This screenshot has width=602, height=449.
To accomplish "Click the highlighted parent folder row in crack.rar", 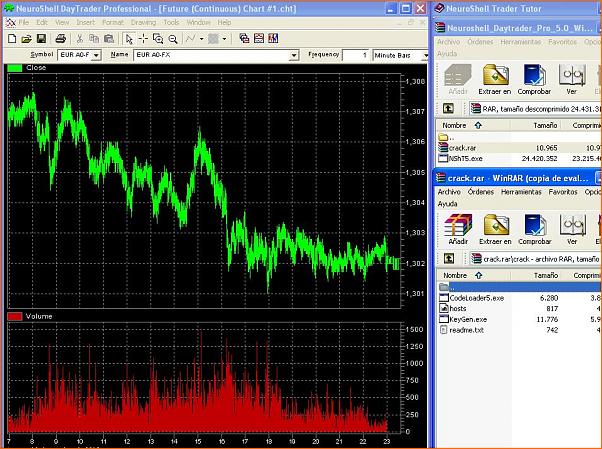I will (x=519, y=287).
